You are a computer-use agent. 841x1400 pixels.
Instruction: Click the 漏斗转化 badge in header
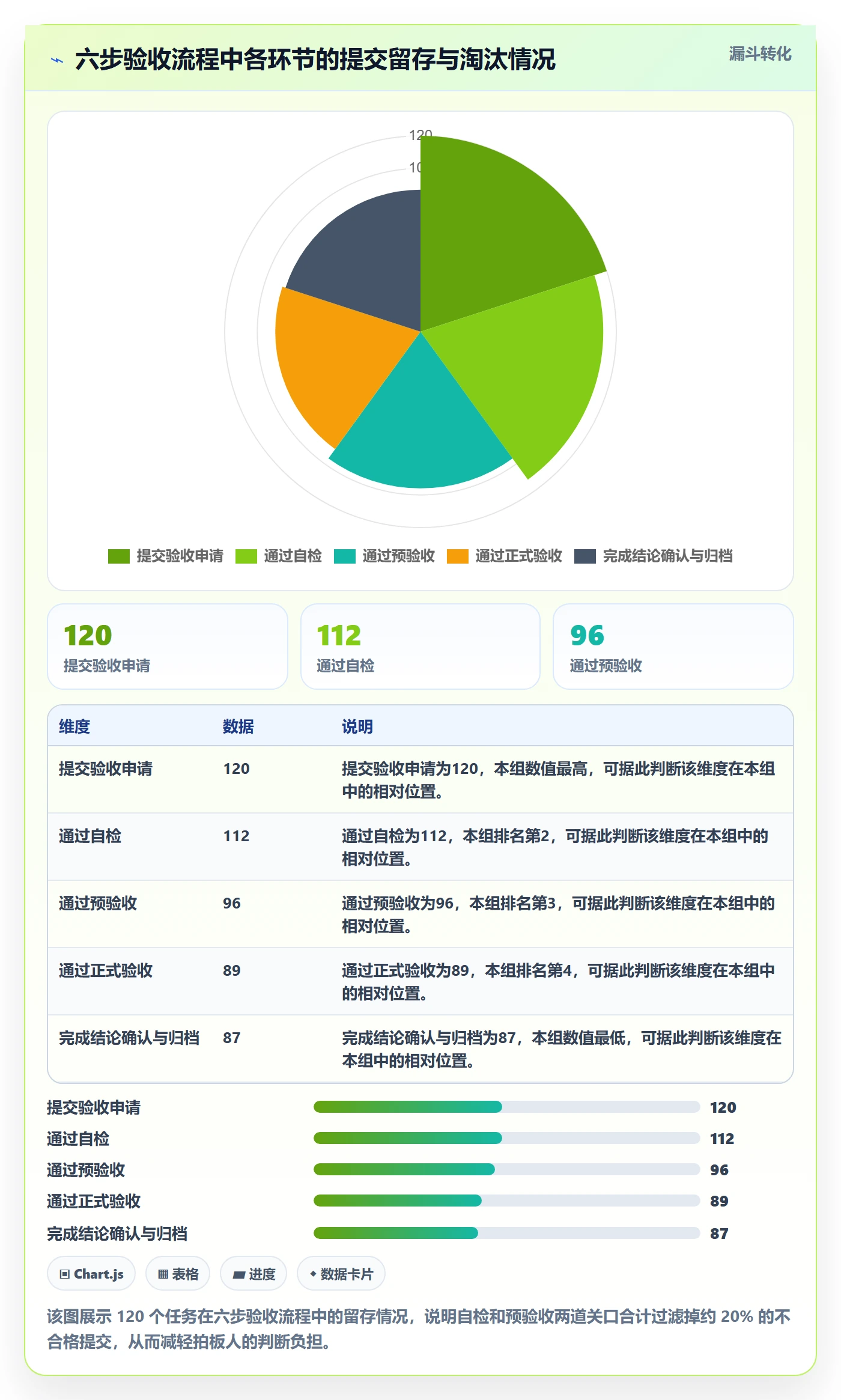760,54
